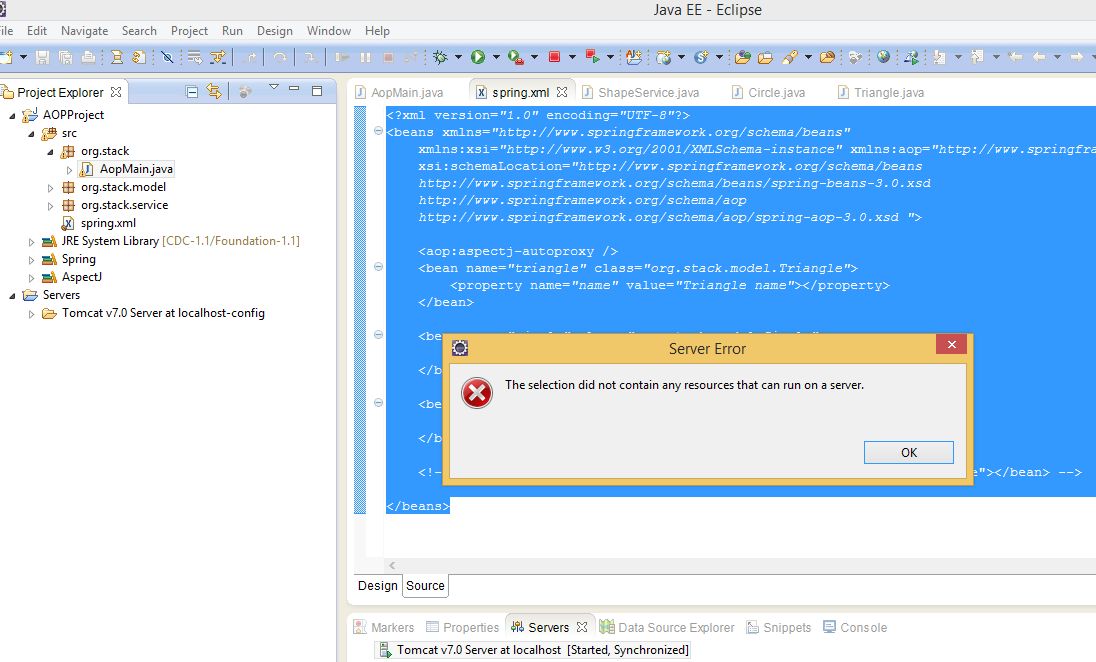Image resolution: width=1096 pixels, height=662 pixels.
Task: Expand Tomcat v7.0 Server at localhost-config
Action: pyautogui.click(x=31, y=315)
